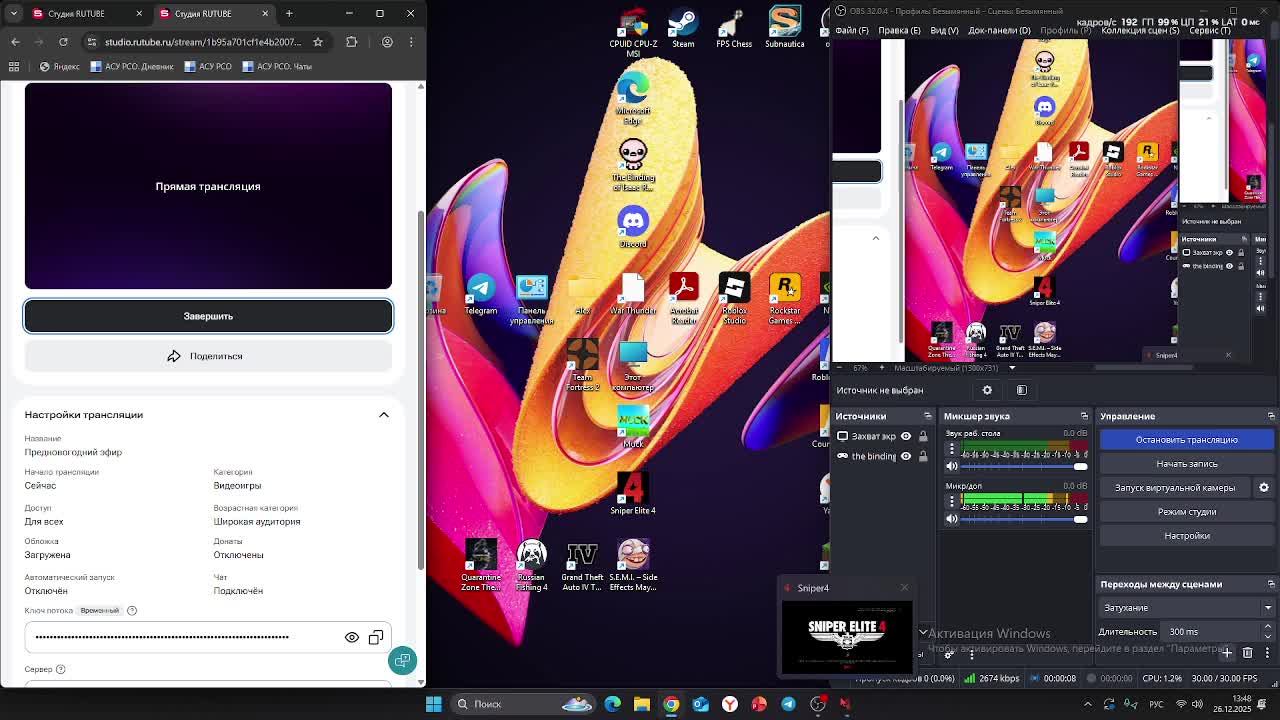Open Микр/доп audio options menu
Screen dimensions: 1280x720
coord(952,501)
